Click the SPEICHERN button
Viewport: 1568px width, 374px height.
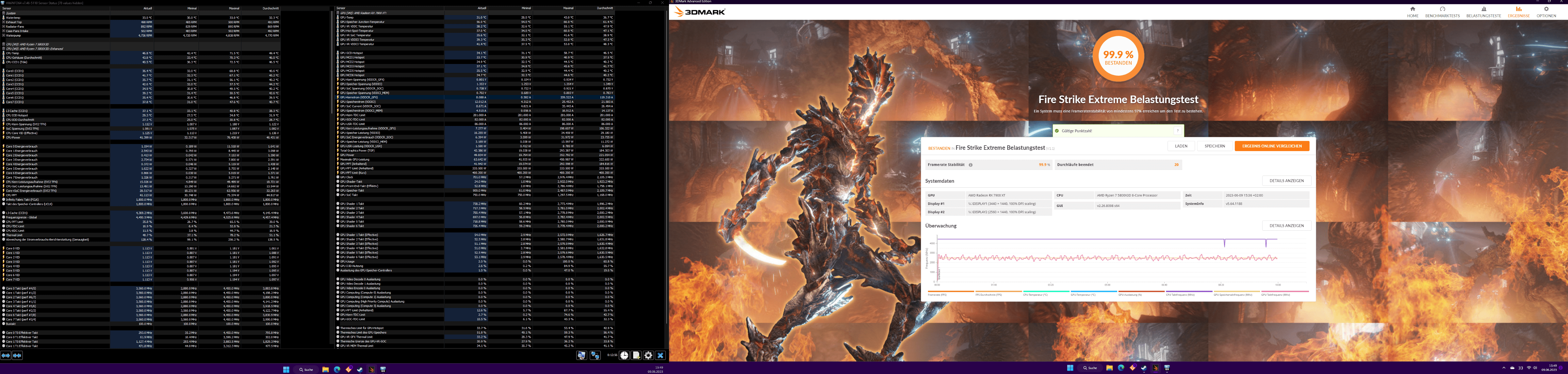1214,146
